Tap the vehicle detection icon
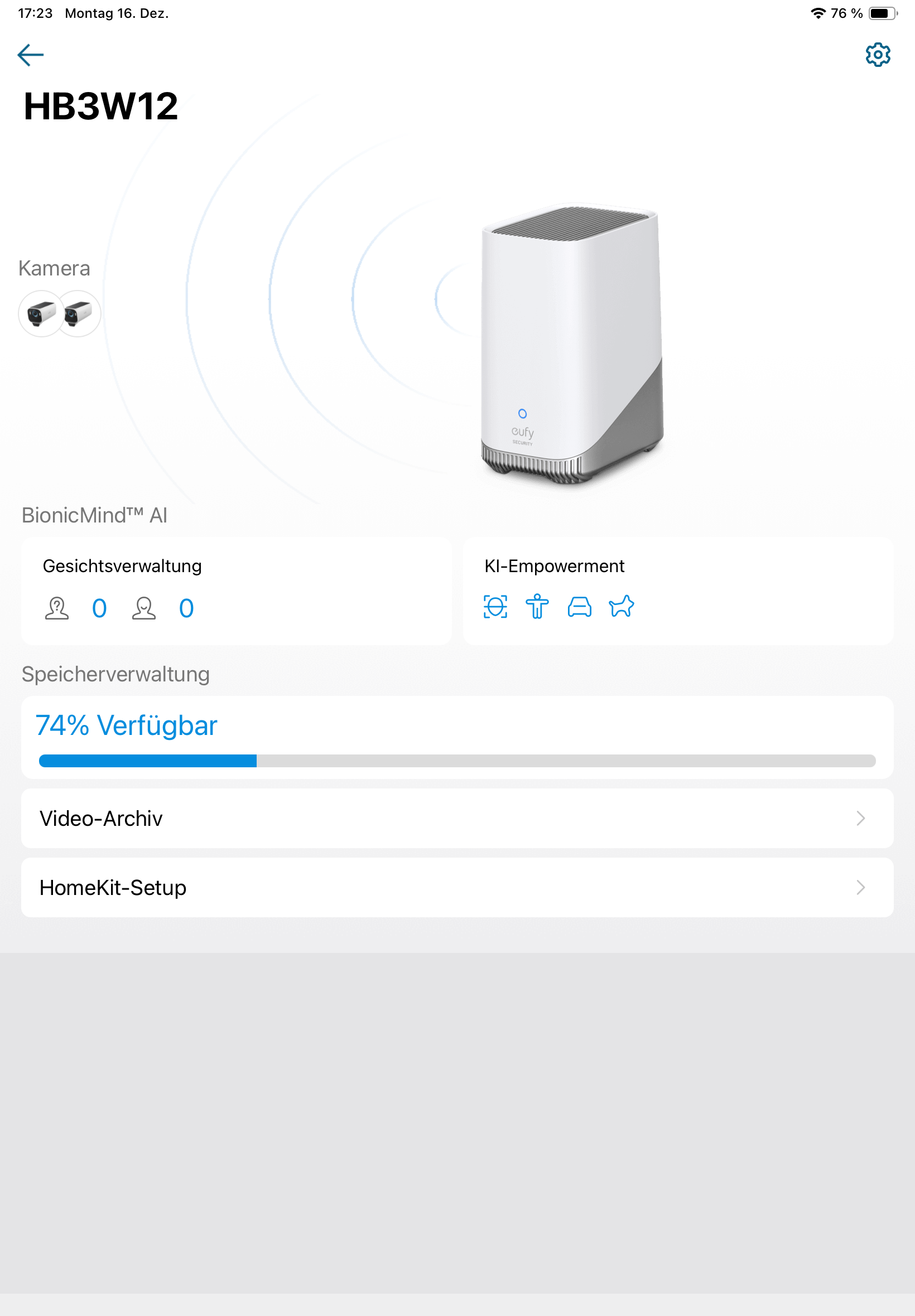Screen dimensions: 915x1316 point(579,607)
